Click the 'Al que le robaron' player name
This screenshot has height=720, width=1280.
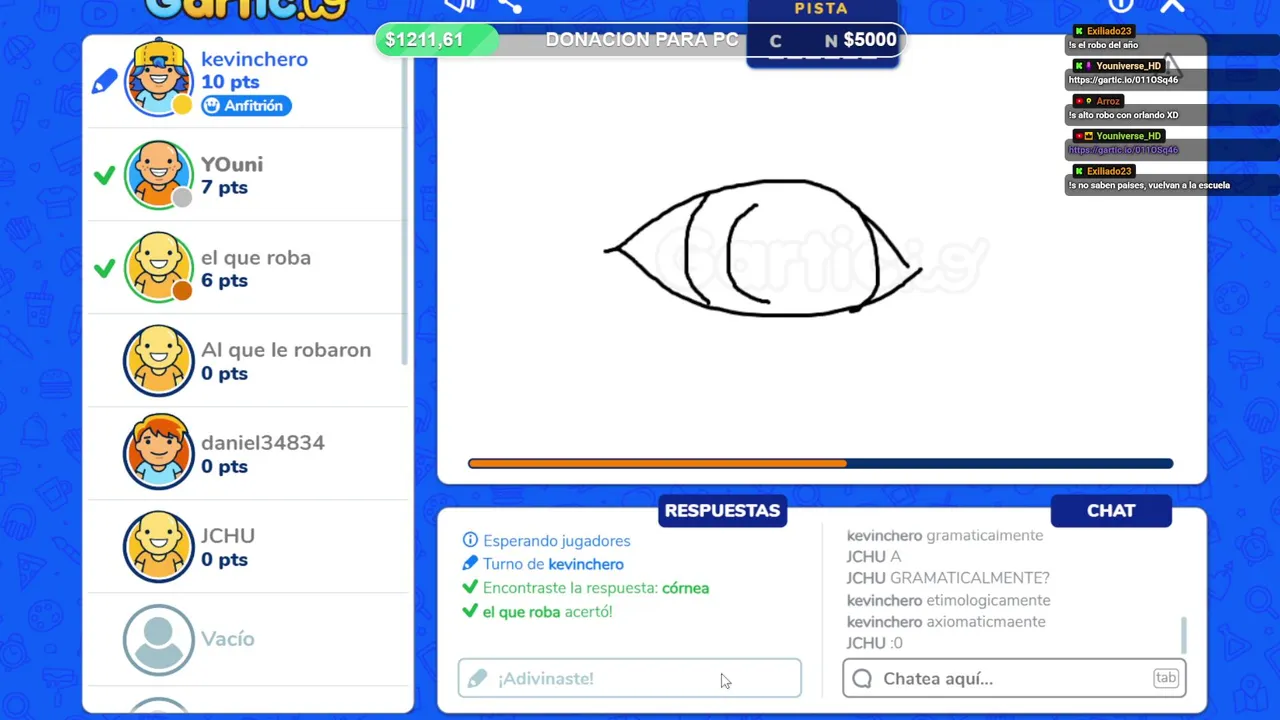click(286, 350)
